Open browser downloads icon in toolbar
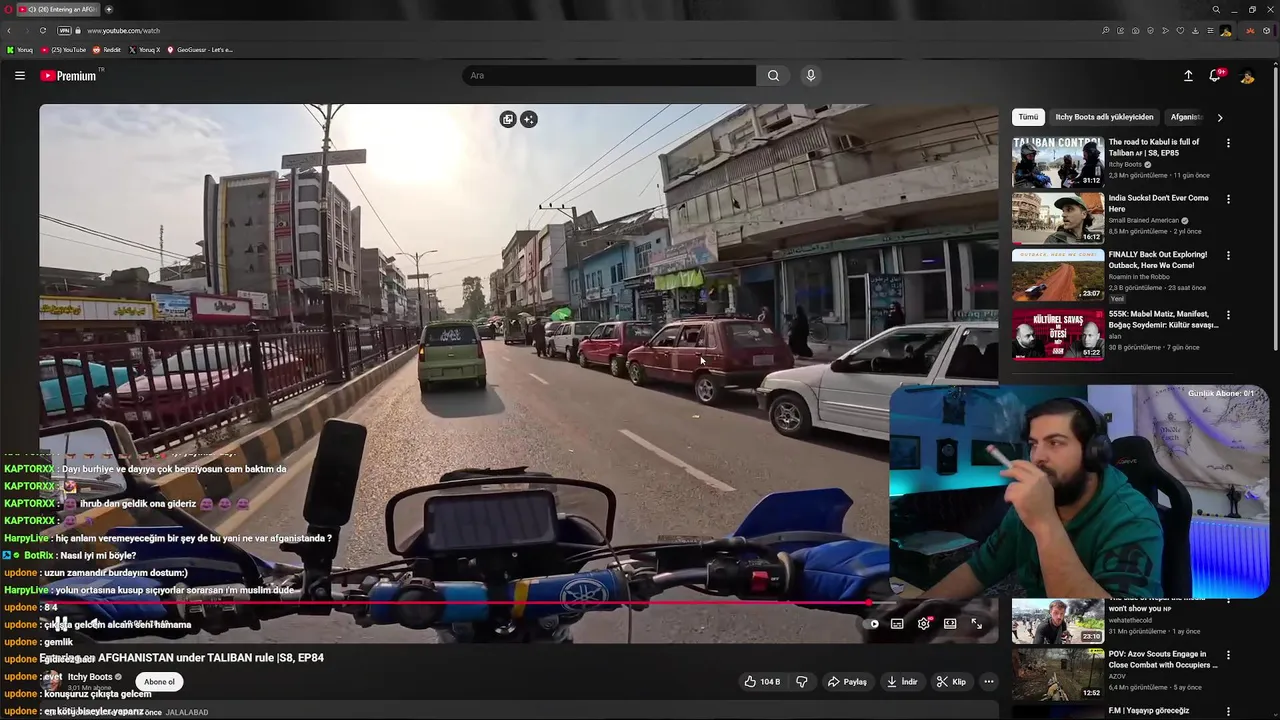The image size is (1280, 720). point(1195,30)
